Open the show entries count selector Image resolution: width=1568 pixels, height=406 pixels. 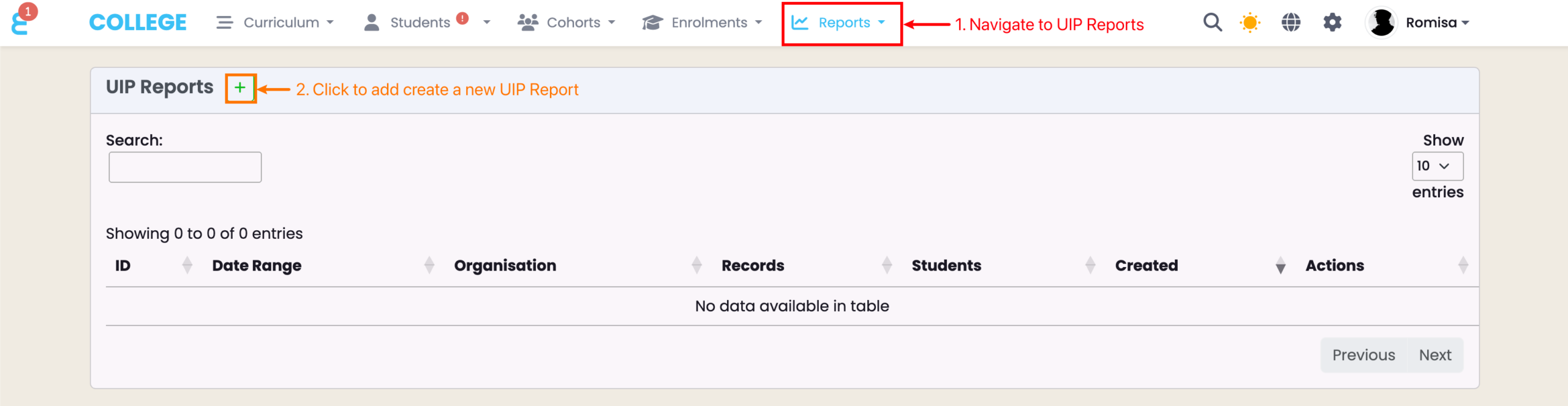coord(1437,166)
